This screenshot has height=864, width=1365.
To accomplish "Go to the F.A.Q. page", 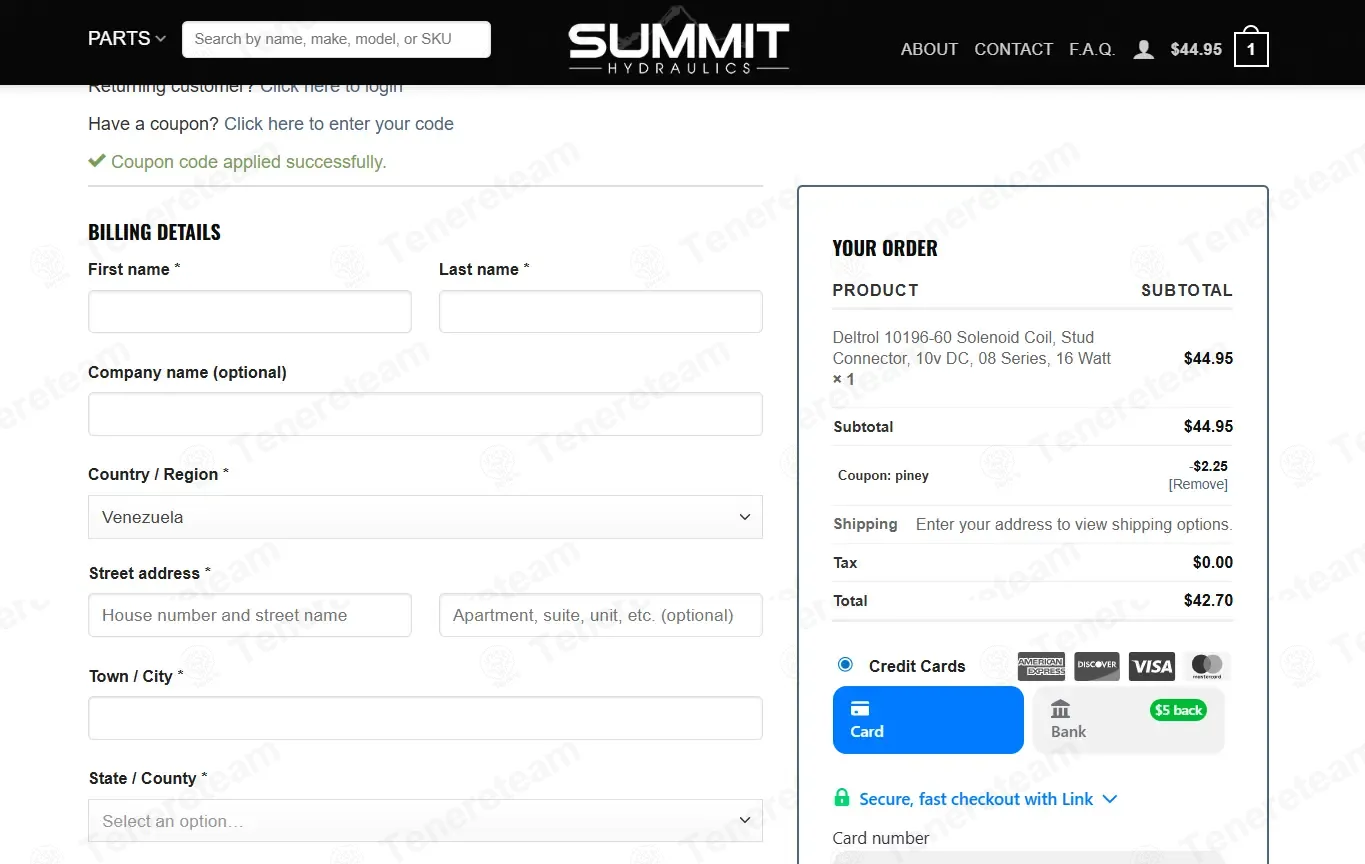I will tap(1091, 49).
